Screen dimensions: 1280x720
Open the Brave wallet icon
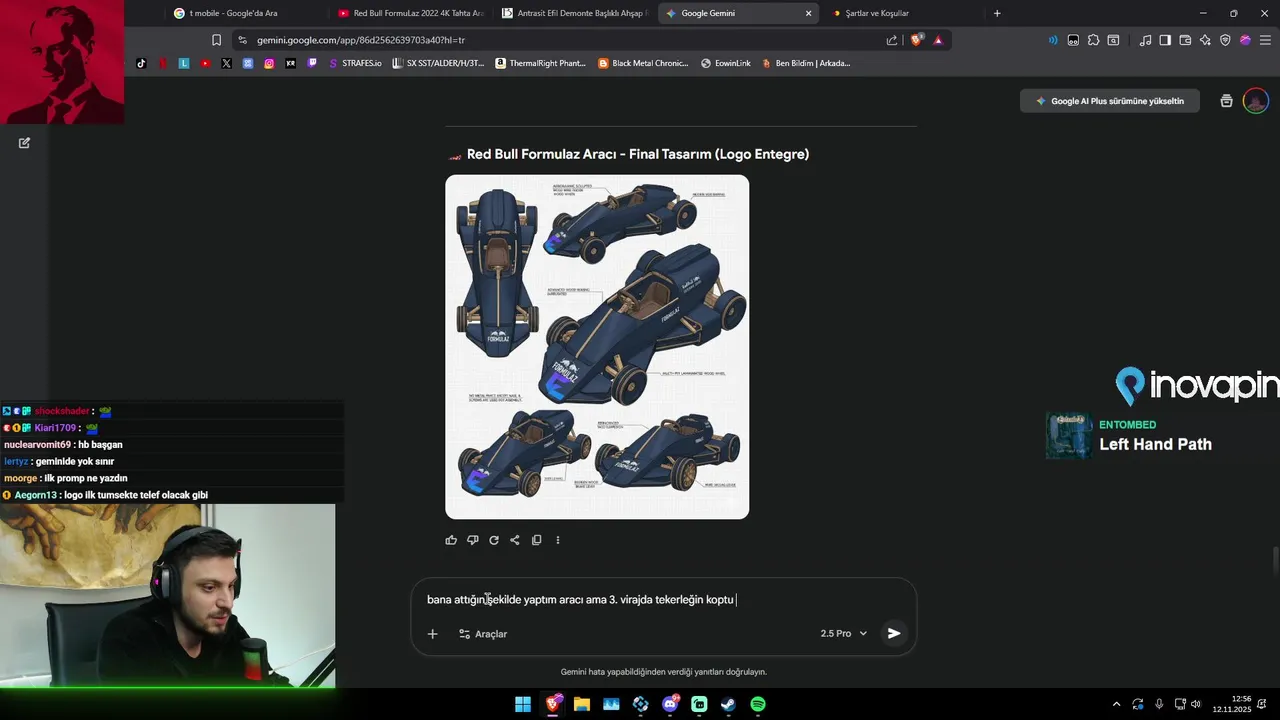[1185, 40]
